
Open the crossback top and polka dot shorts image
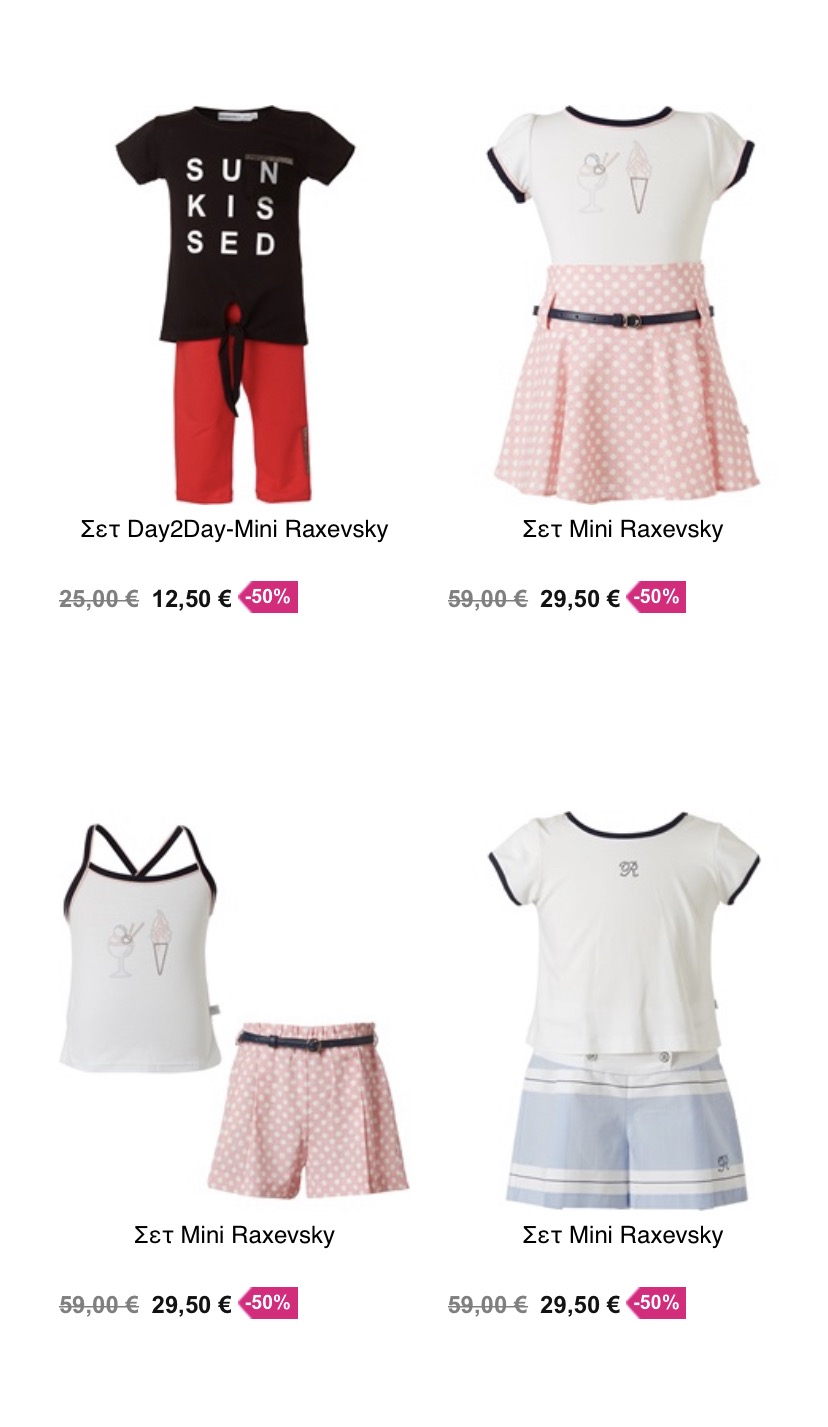235,1009
